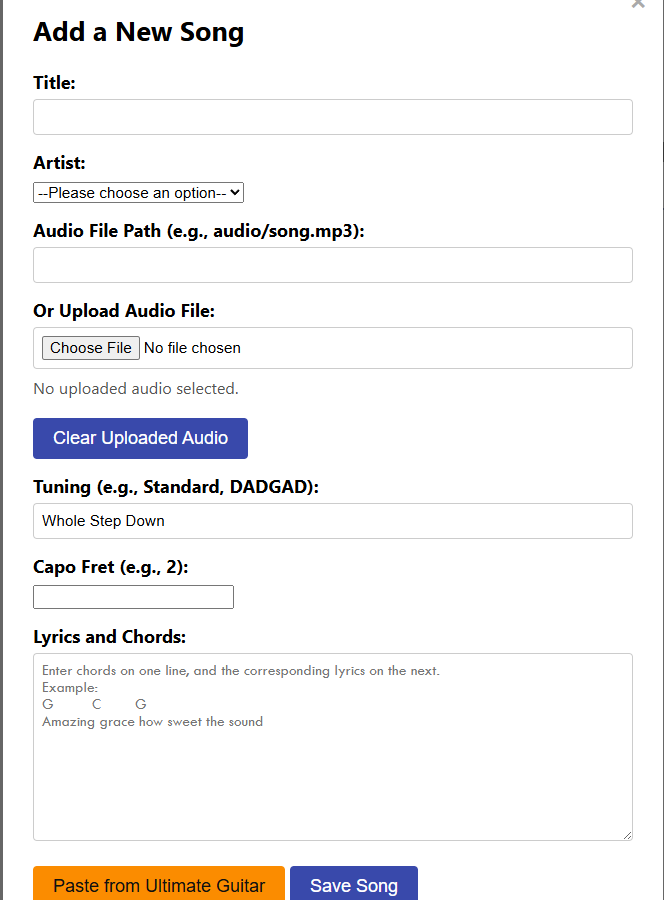This screenshot has width=664, height=900.
Task: Click the Choose File button
Action: [90, 348]
